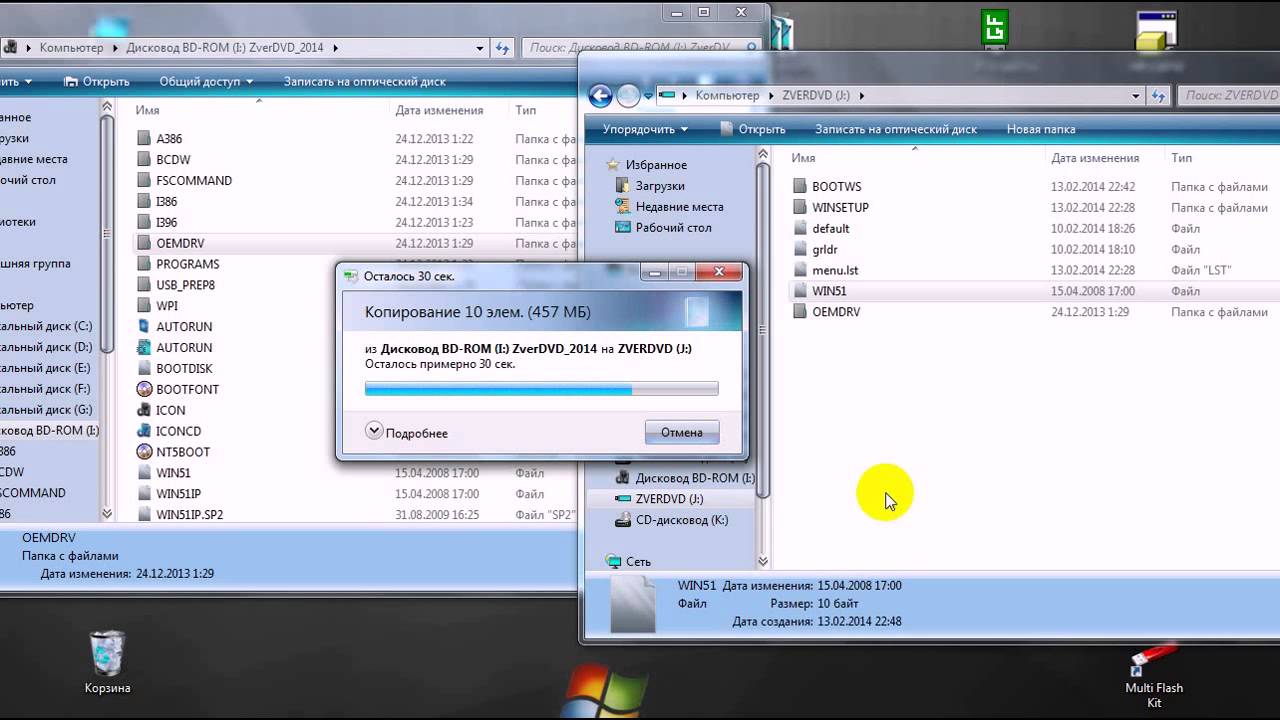
Task: Open address history dropdown in ZVERDVD window
Action: (1136, 96)
